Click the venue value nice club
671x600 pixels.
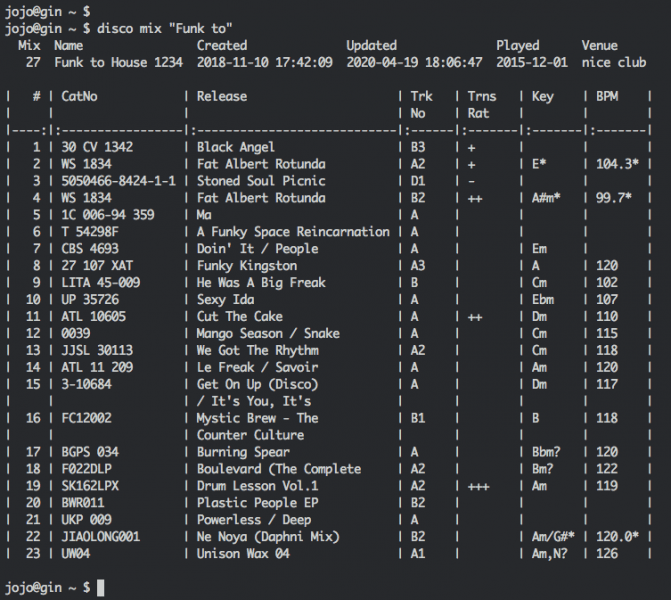click(614, 62)
